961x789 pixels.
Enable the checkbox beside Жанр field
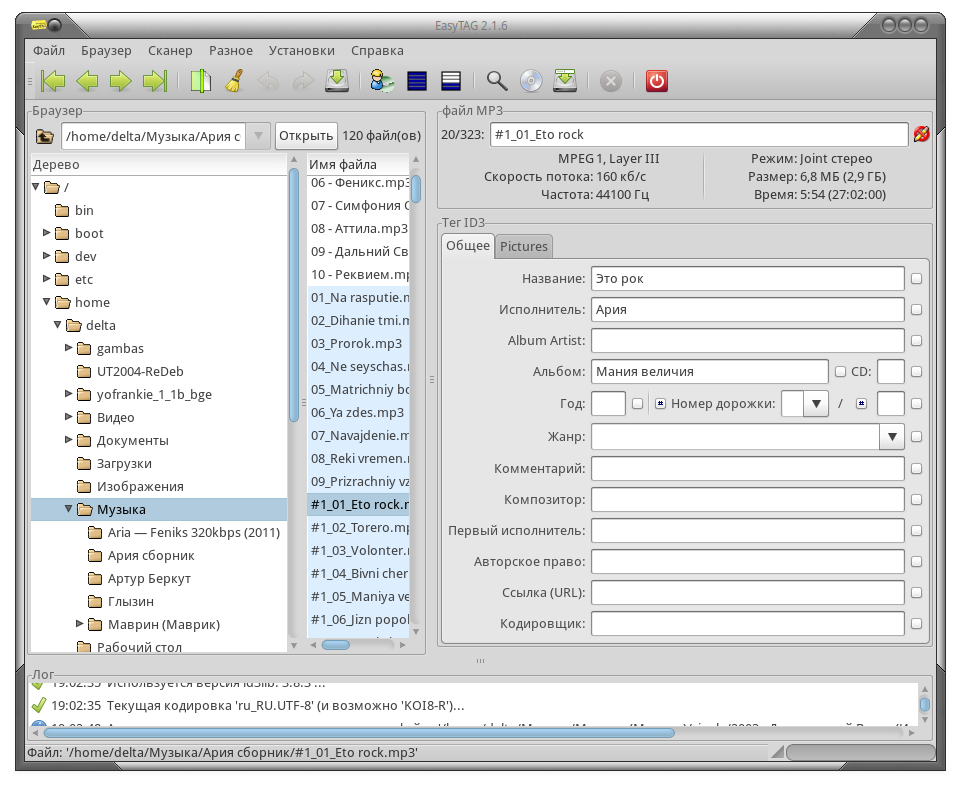(916, 437)
